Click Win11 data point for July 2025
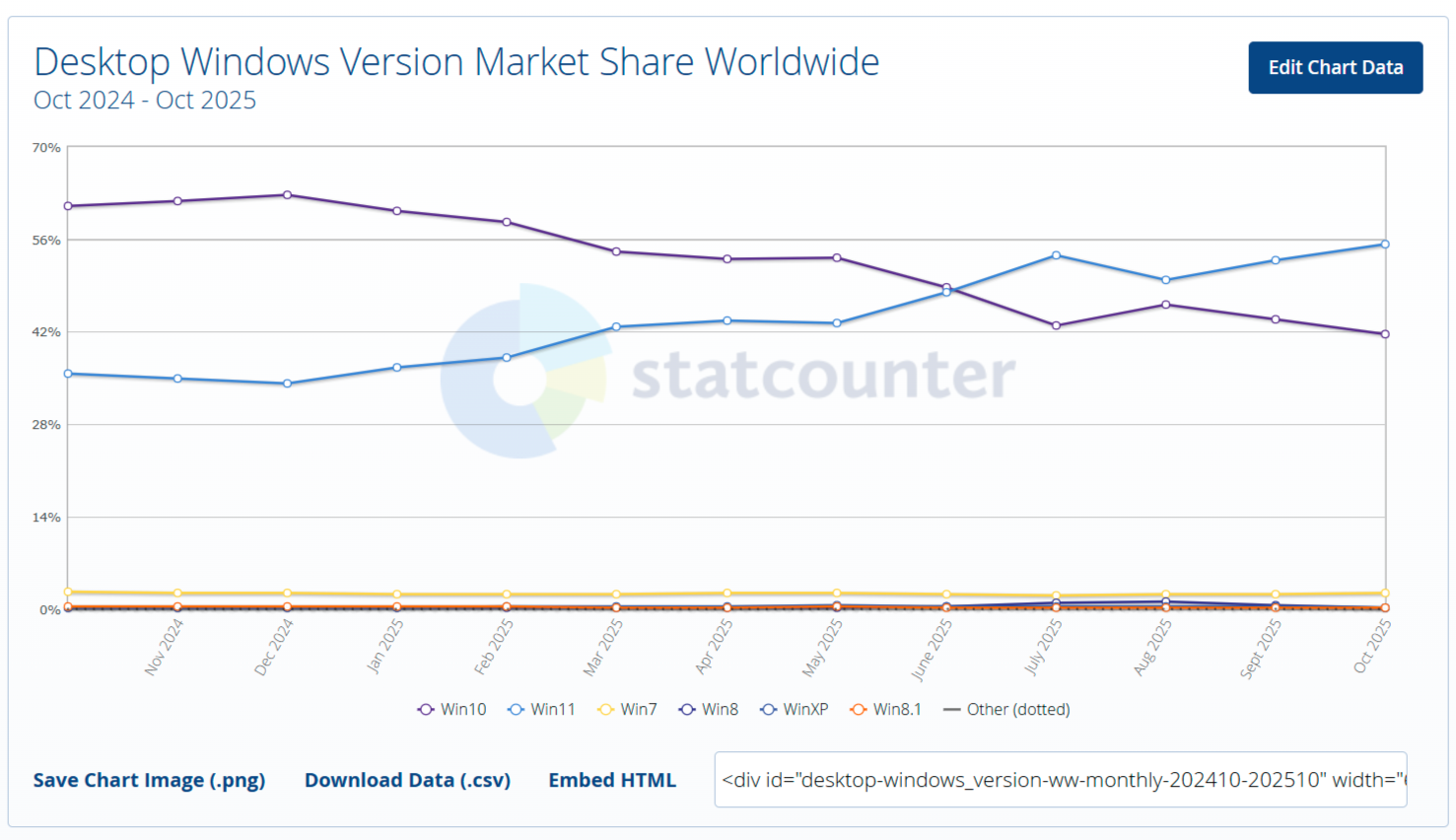Screen dimensions: 1456x840 pos(1056,255)
